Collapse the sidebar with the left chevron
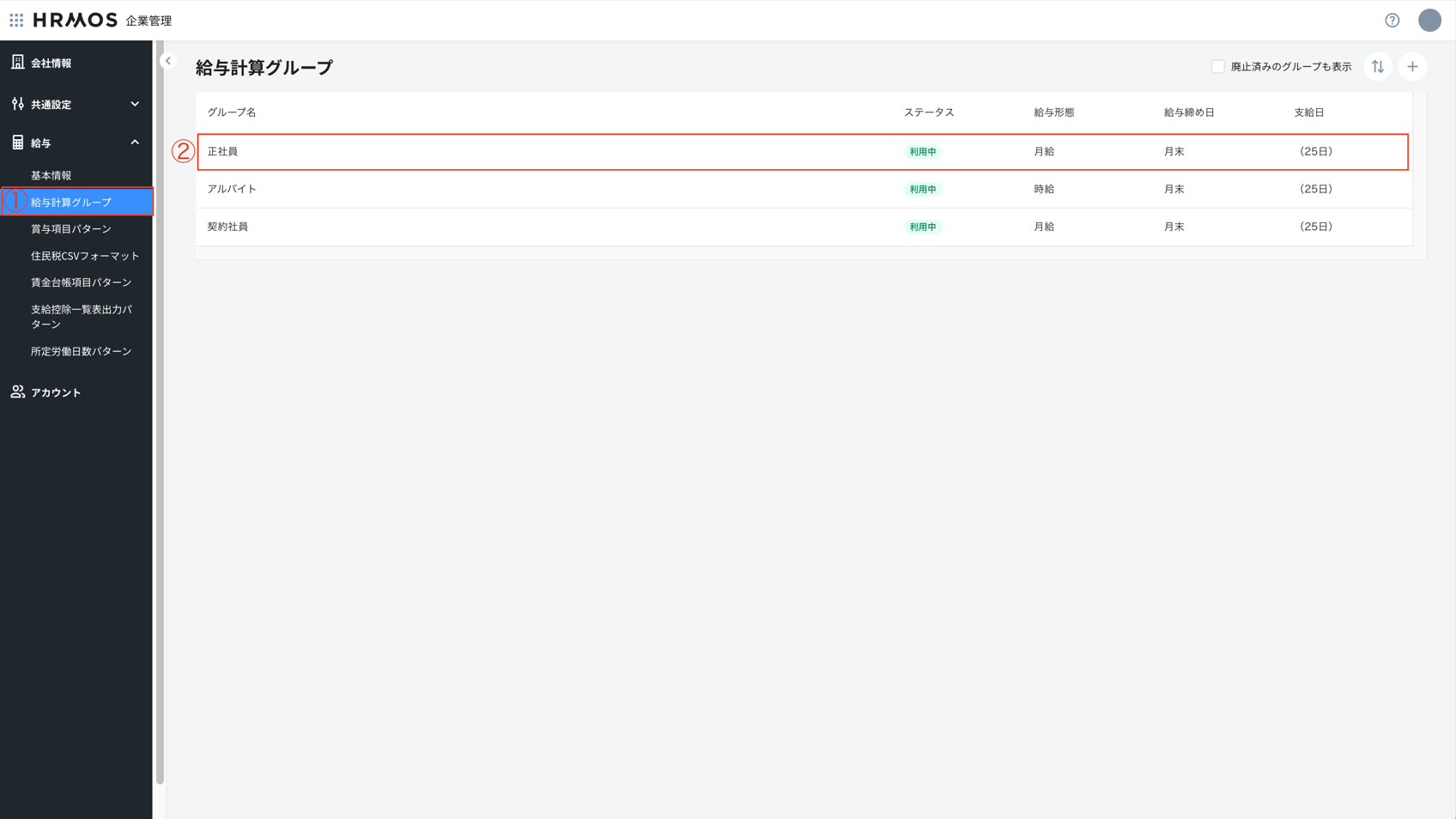 (168, 61)
